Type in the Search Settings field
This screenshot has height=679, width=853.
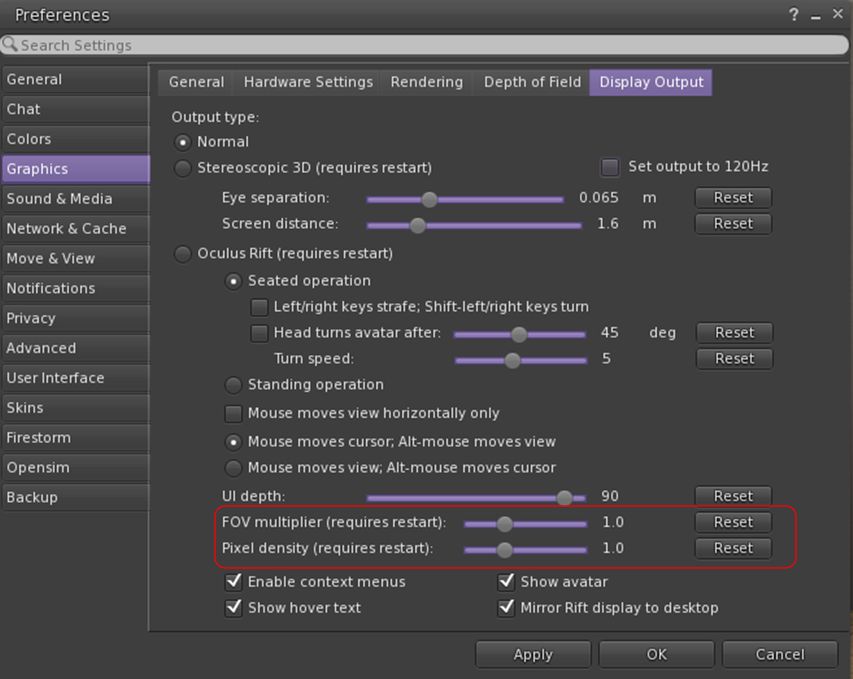(430, 45)
